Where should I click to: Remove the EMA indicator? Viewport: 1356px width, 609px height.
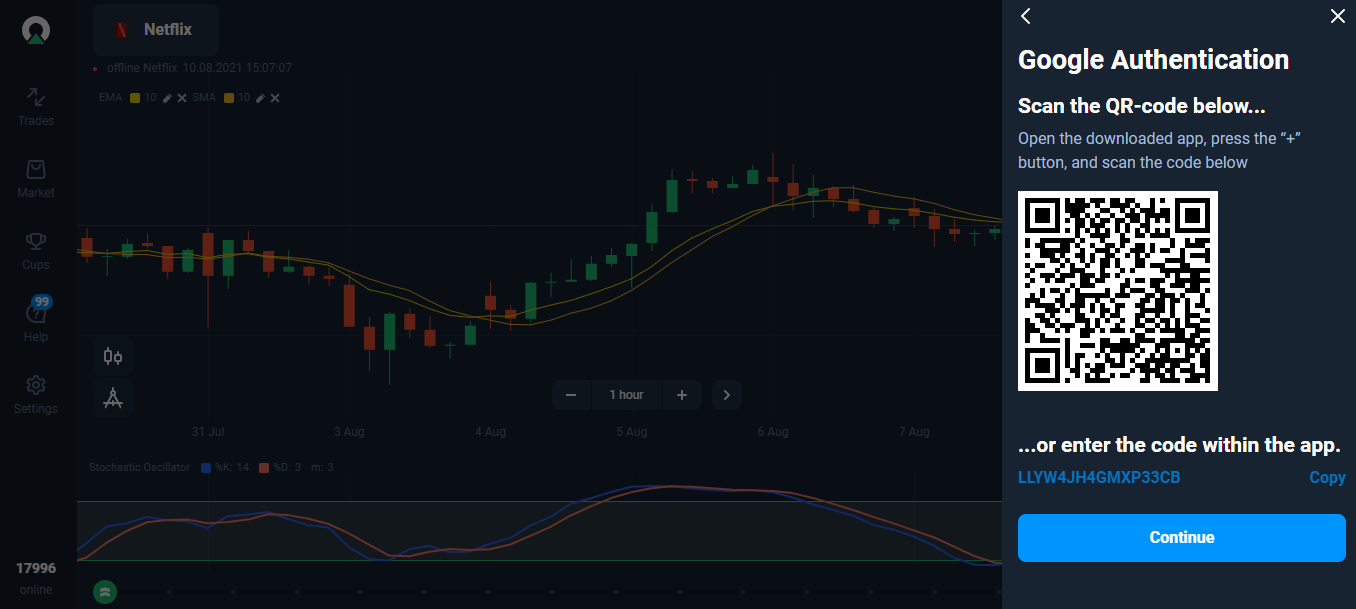click(182, 98)
